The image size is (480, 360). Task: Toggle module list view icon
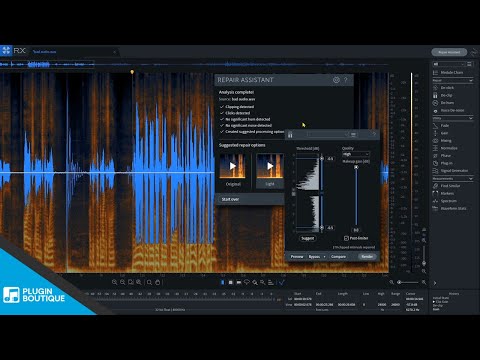(469, 64)
